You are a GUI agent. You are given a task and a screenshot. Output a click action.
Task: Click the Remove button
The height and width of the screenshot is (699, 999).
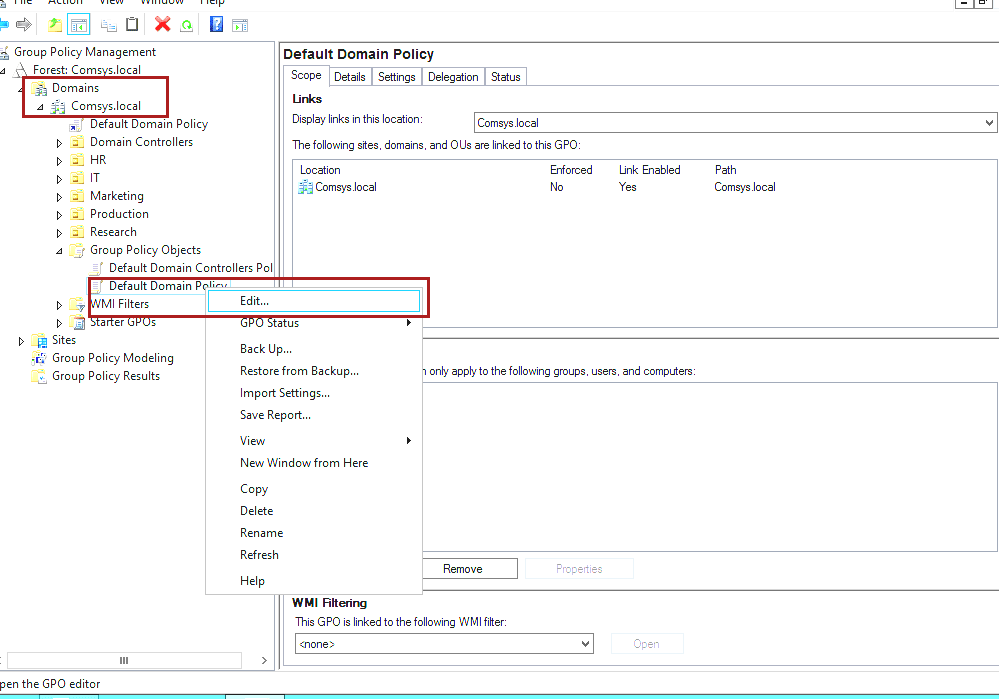469,568
